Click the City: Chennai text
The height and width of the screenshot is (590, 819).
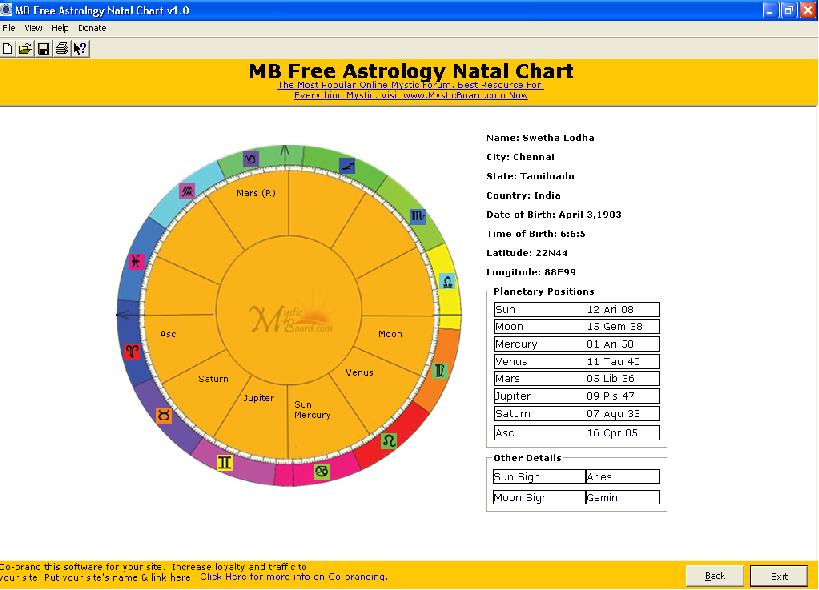520,157
